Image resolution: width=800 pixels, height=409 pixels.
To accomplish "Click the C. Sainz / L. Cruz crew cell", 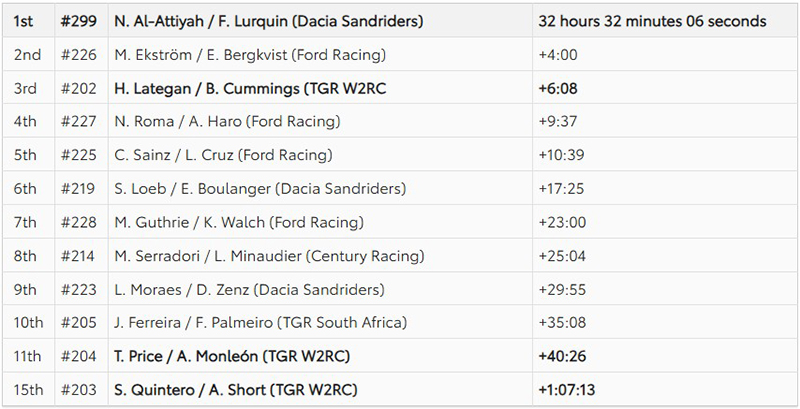I will (224, 155).
